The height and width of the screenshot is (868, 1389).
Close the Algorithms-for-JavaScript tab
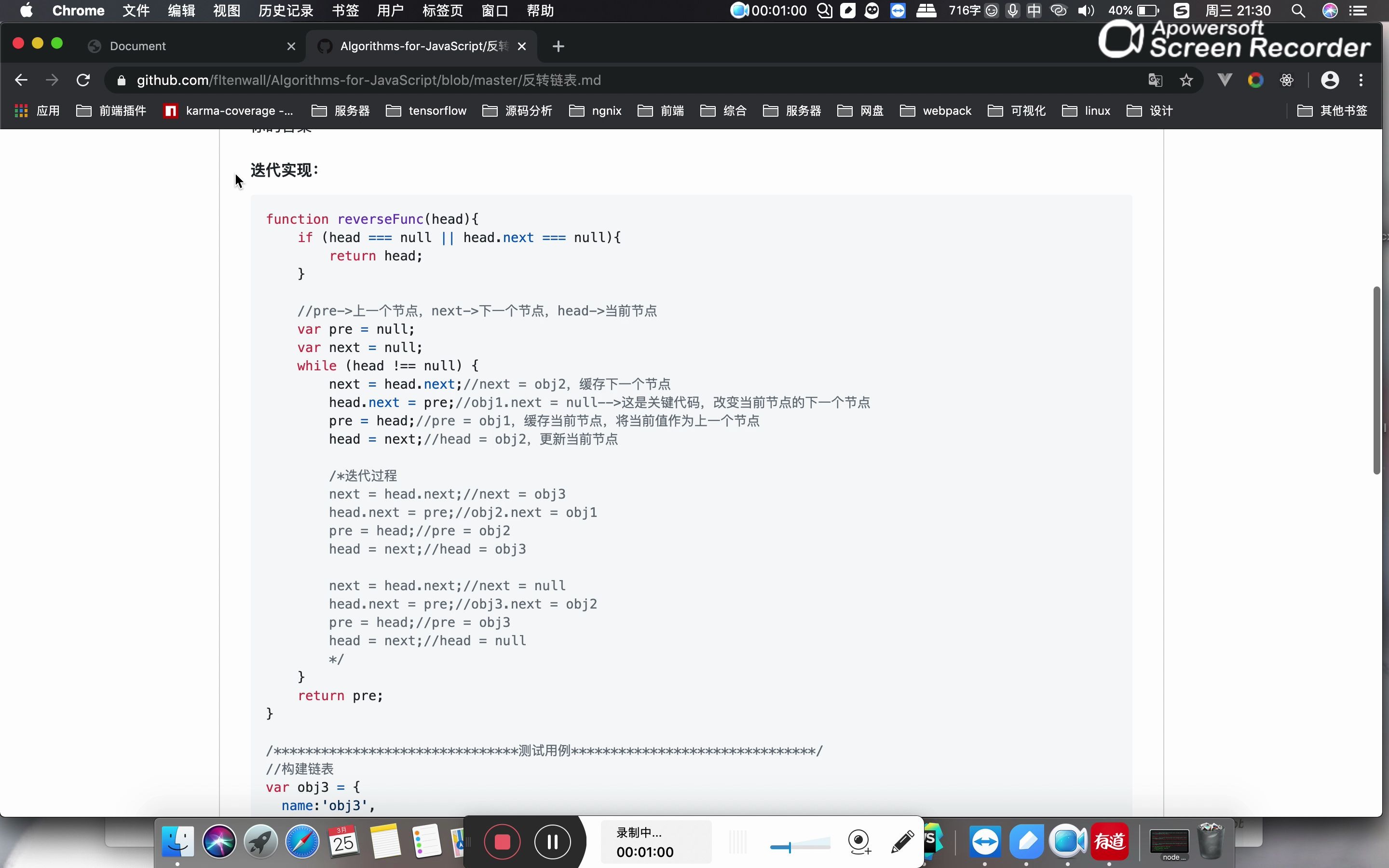coord(522,46)
